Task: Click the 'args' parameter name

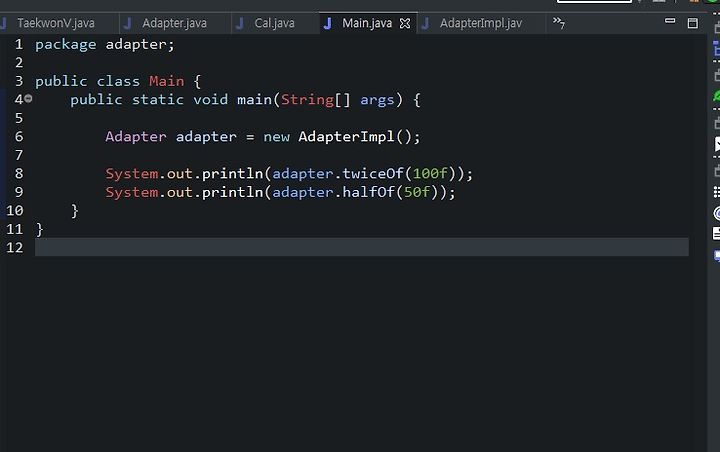Action: click(377, 100)
